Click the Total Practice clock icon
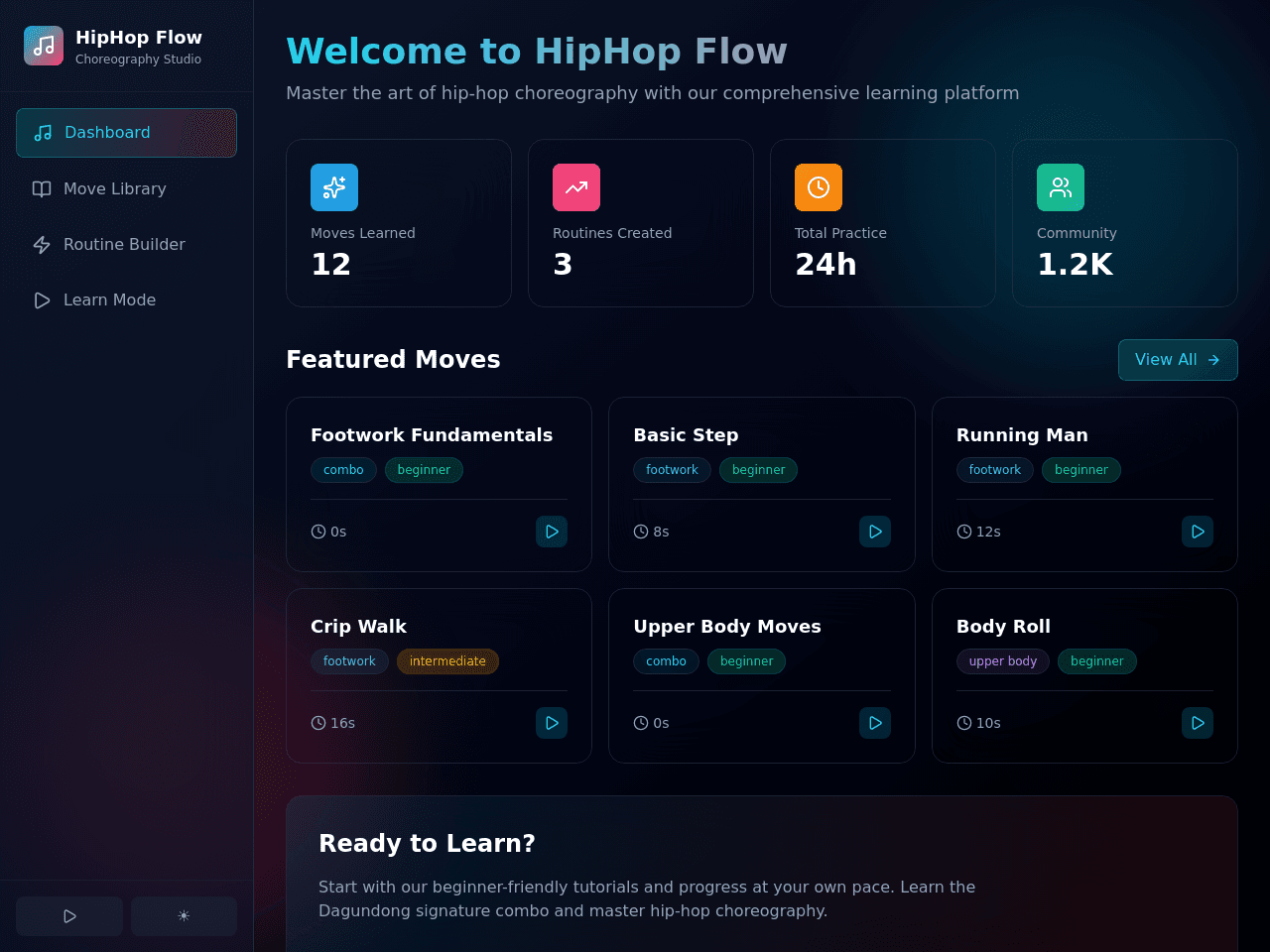The width and height of the screenshot is (1270, 952). click(x=819, y=187)
